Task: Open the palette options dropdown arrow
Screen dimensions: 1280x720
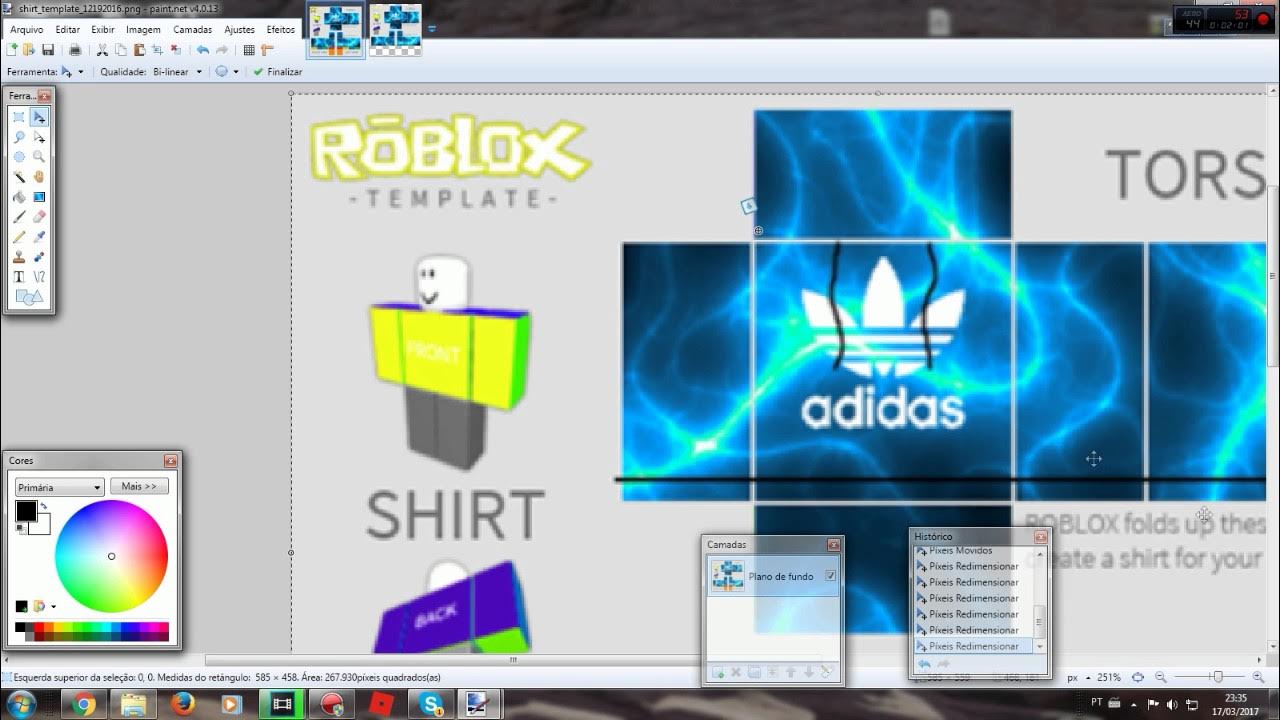Action: [53, 606]
